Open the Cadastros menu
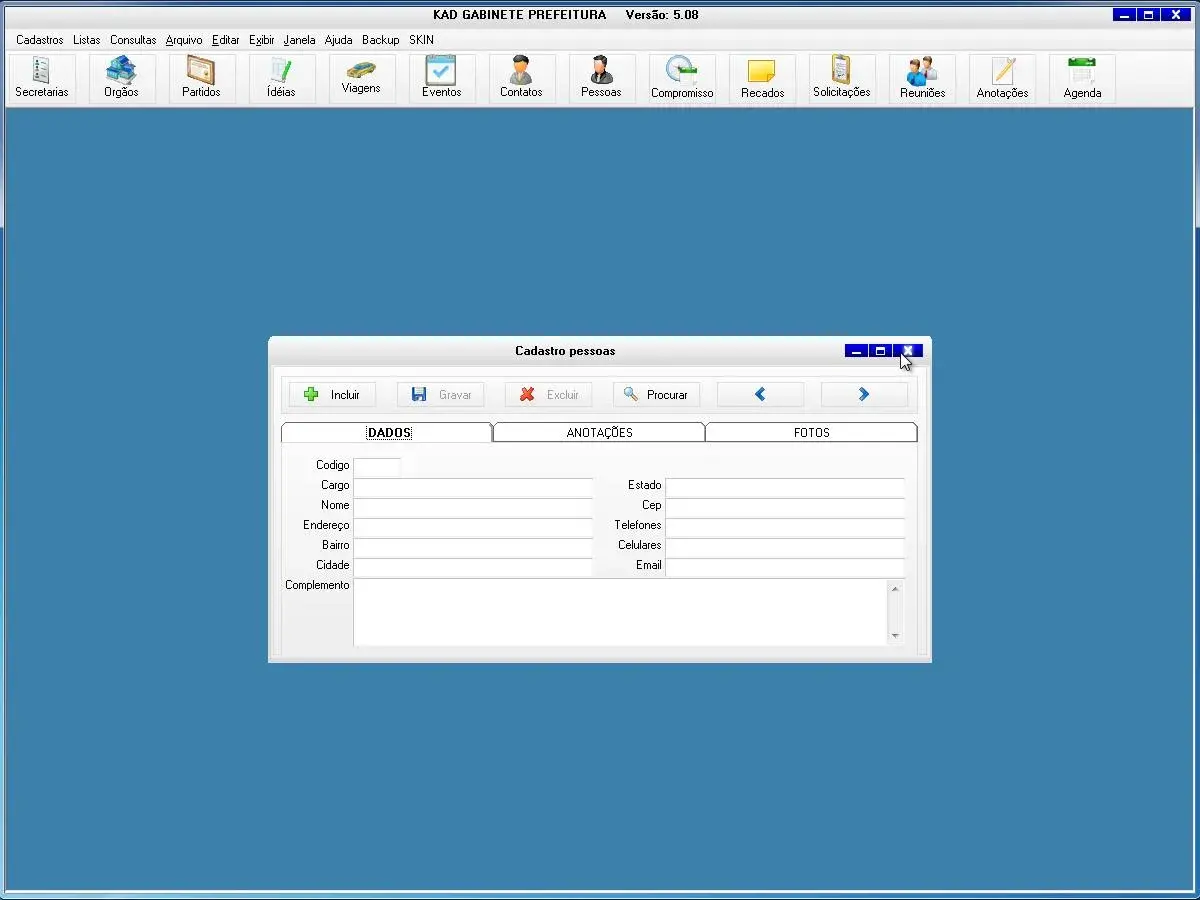Image resolution: width=1200 pixels, height=900 pixels. point(40,40)
